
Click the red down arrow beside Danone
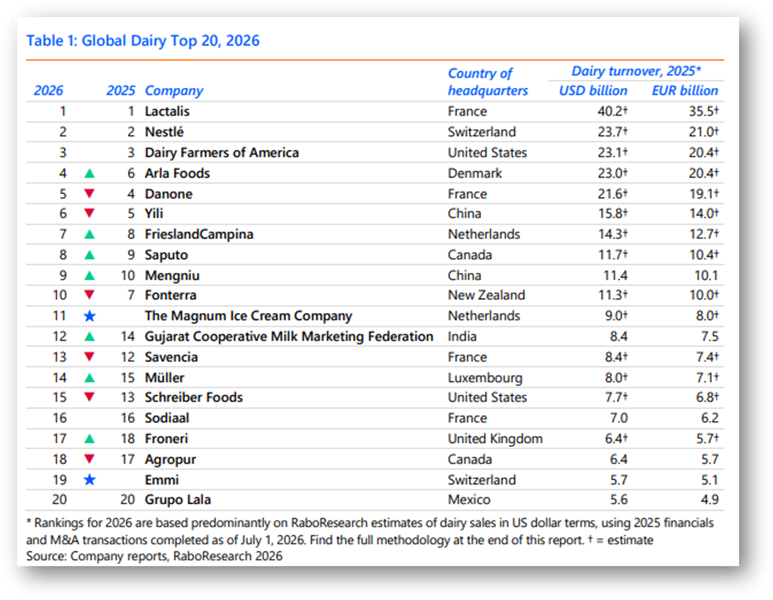tap(89, 194)
